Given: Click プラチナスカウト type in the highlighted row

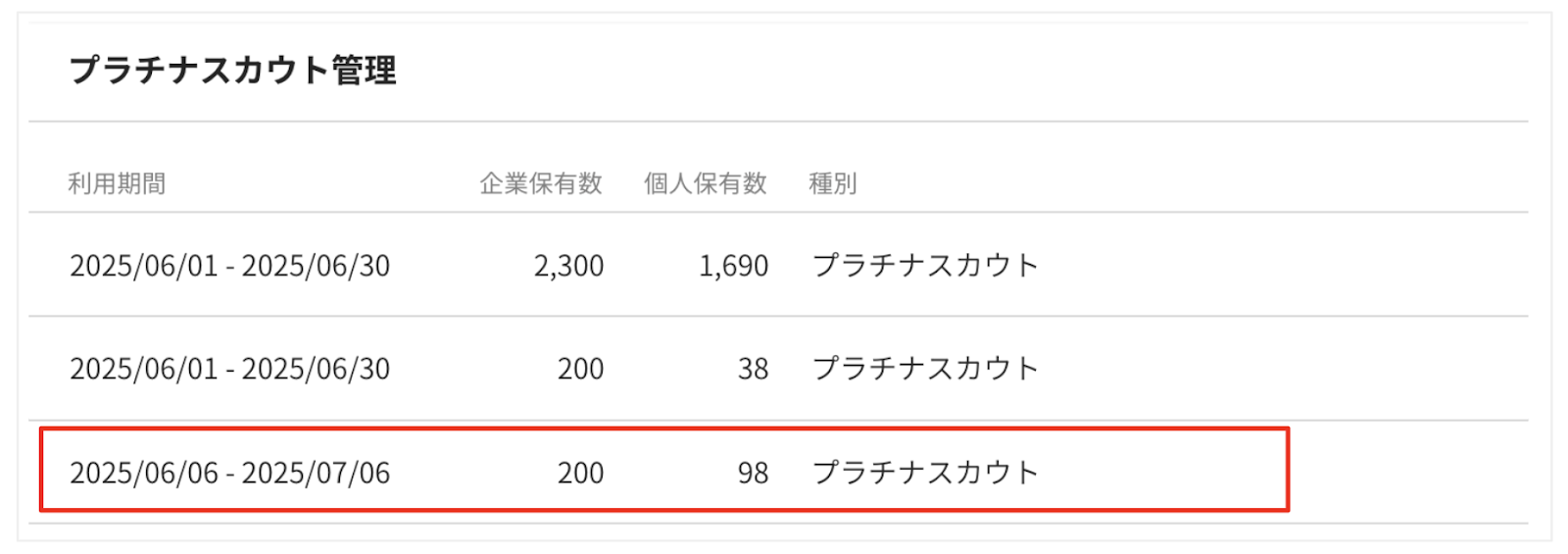Looking at the screenshot, I should 925,473.
